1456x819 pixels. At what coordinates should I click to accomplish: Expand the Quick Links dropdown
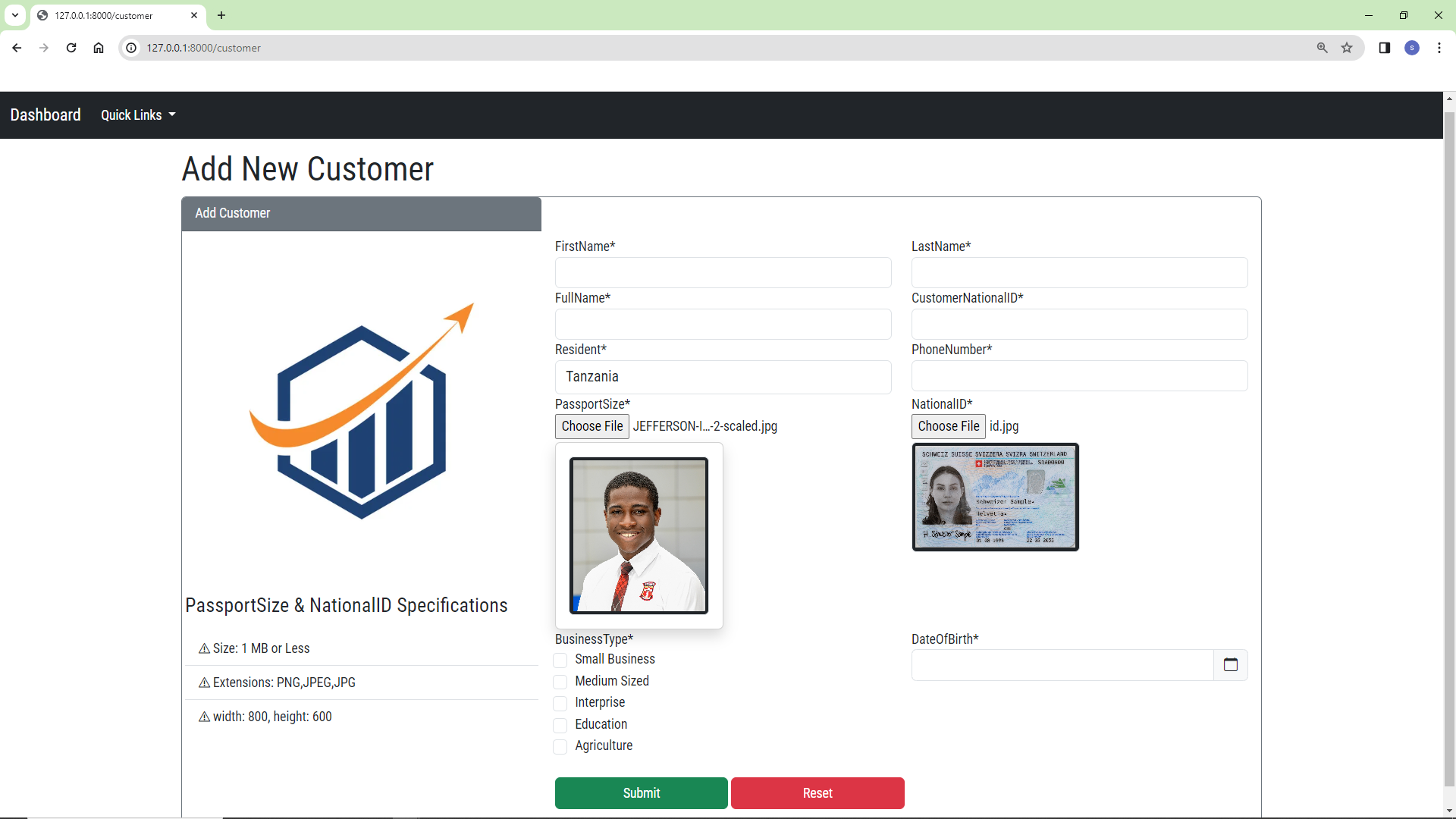[x=138, y=115]
